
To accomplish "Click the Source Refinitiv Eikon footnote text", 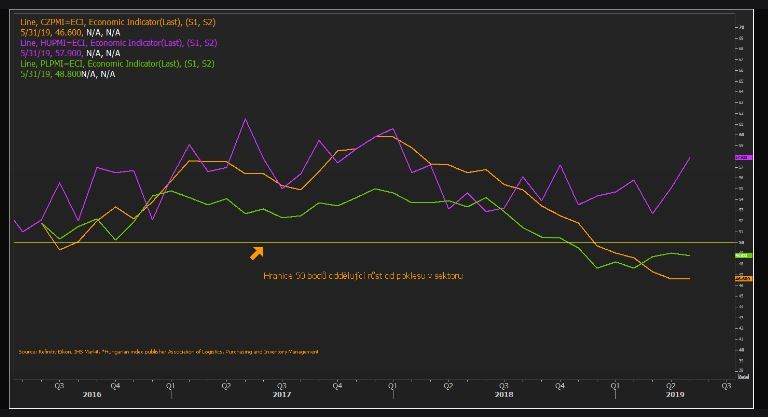I will tap(168, 351).
